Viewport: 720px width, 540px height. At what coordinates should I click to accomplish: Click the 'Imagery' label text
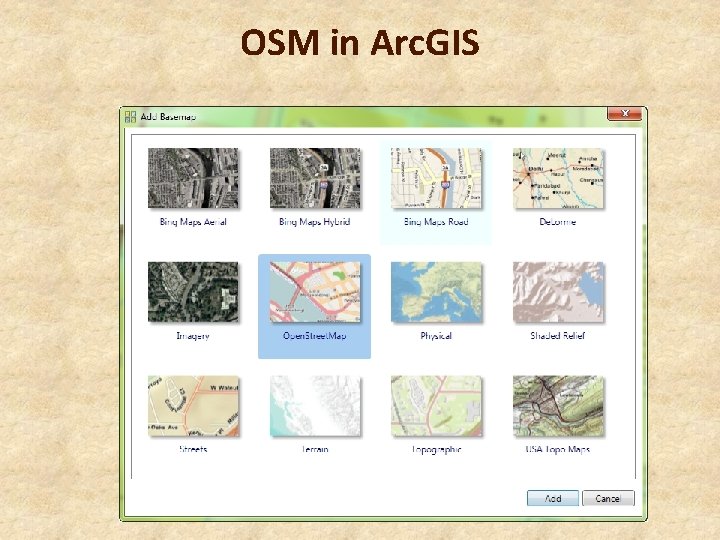click(193, 336)
